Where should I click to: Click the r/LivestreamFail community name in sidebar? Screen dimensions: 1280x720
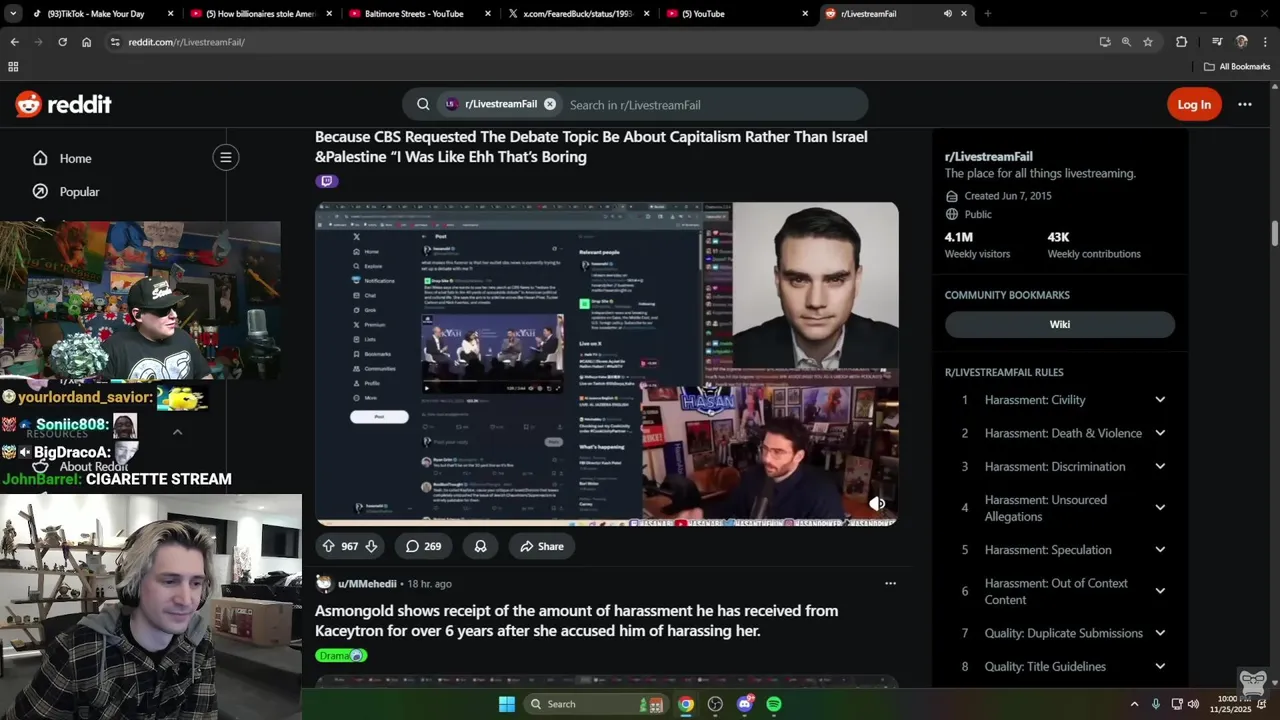tap(989, 156)
